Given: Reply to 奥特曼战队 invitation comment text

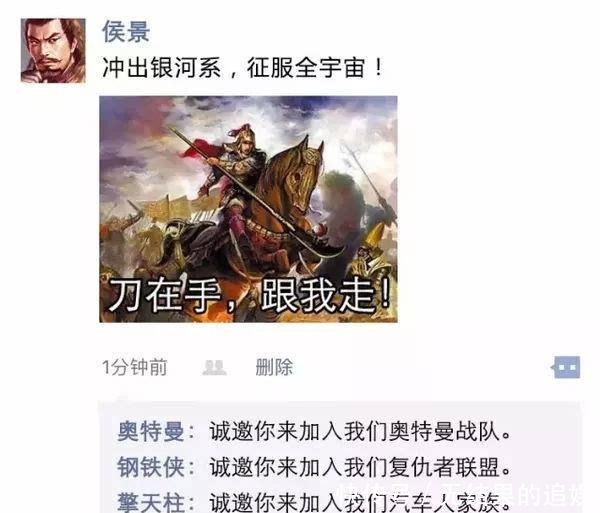Looking at the screenshot, I should (359, 432).
